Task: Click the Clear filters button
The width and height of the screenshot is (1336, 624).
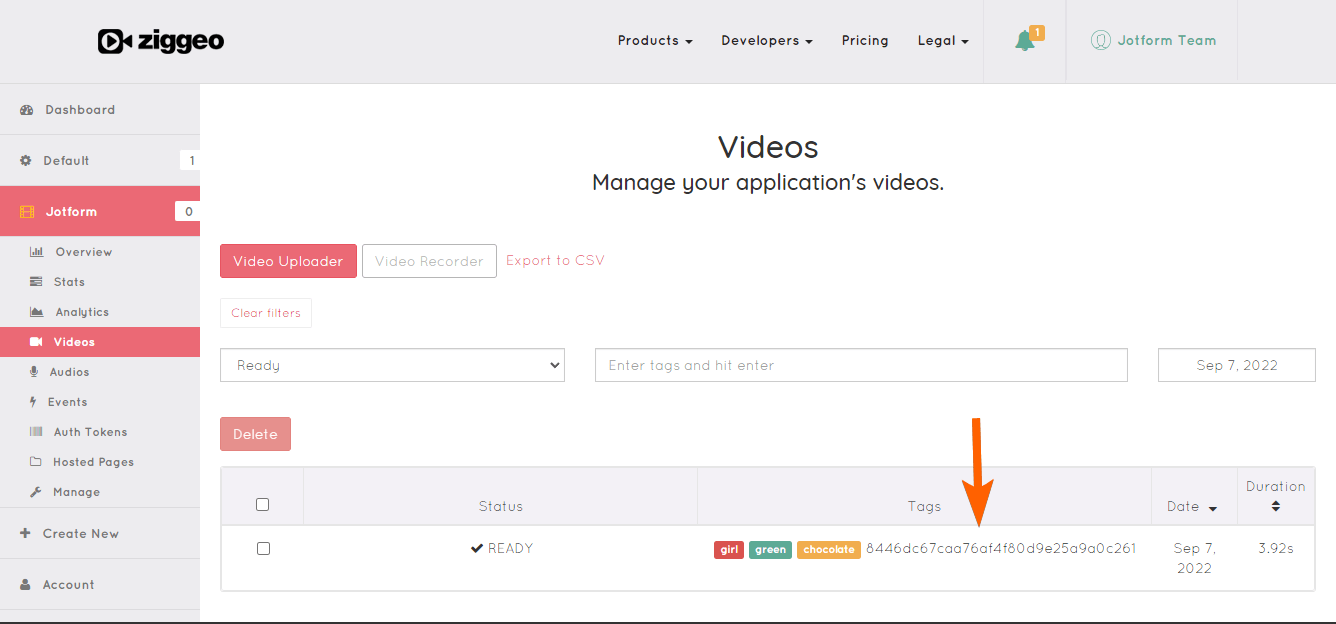Action: coord(266,313)
